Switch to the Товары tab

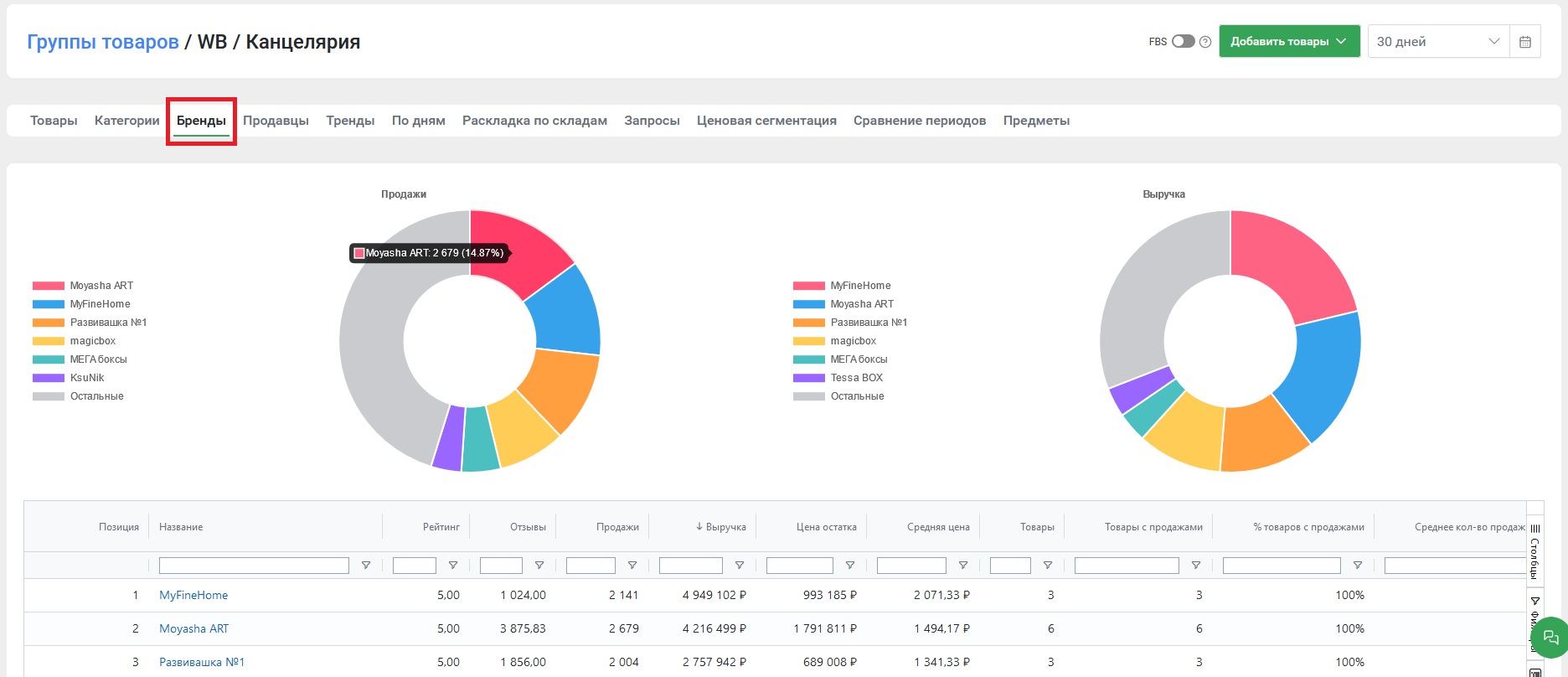(x=54, y=121)
